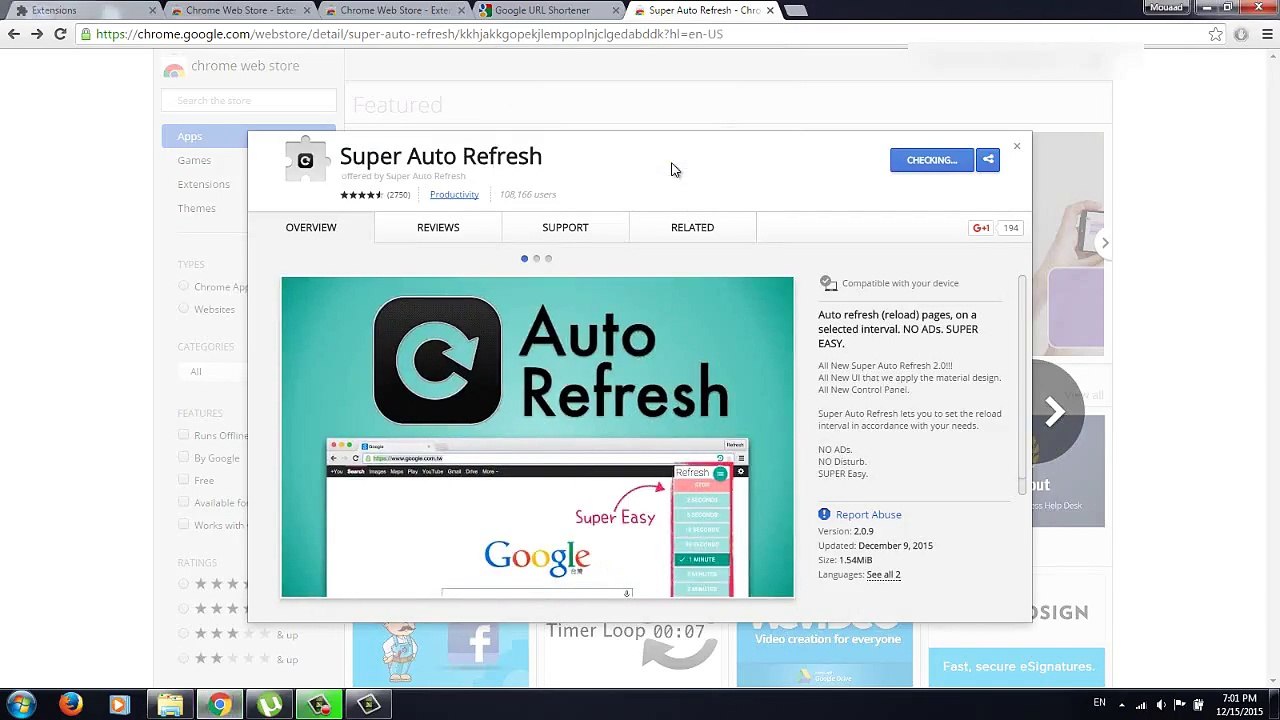
Task: Click the EN language indicator
Action: [x=1100, y=703]
